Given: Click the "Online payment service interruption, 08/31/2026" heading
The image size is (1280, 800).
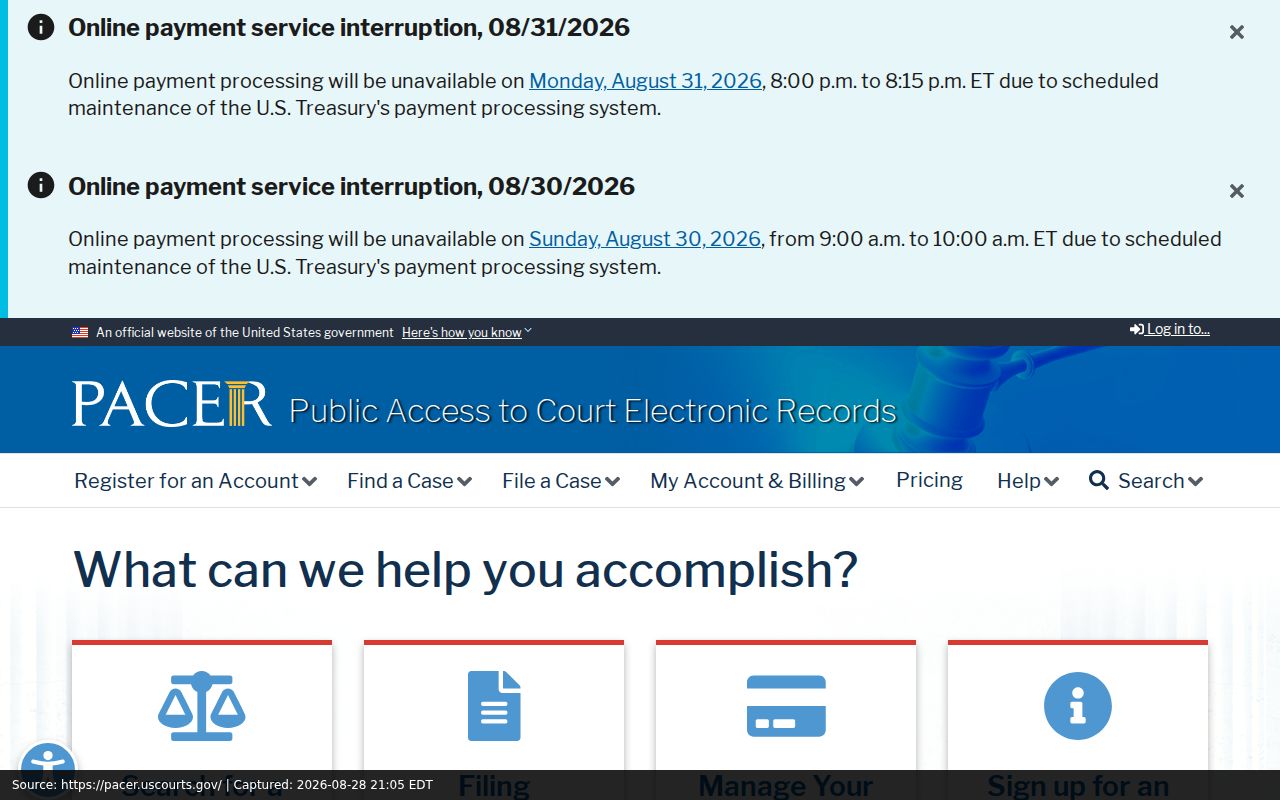Looking at the screenshot, I should coord(349,27).
